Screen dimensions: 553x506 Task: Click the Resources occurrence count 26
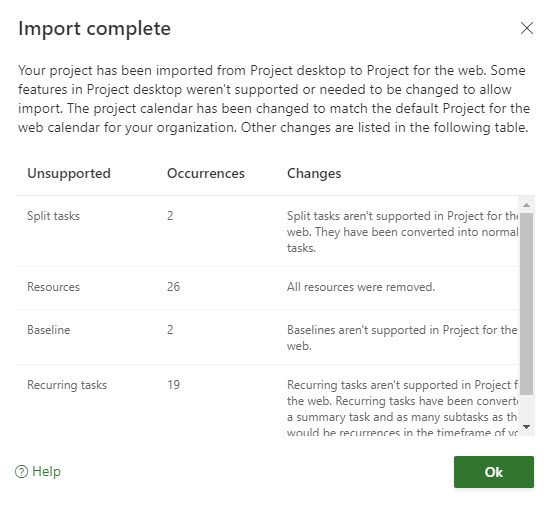click(173, 287)
